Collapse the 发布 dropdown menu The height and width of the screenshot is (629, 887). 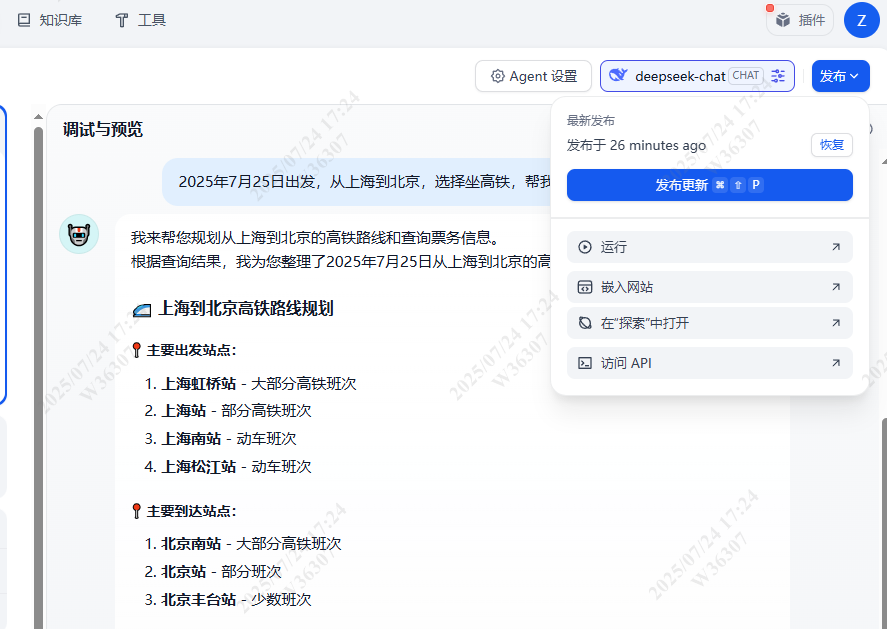point(840,76)
